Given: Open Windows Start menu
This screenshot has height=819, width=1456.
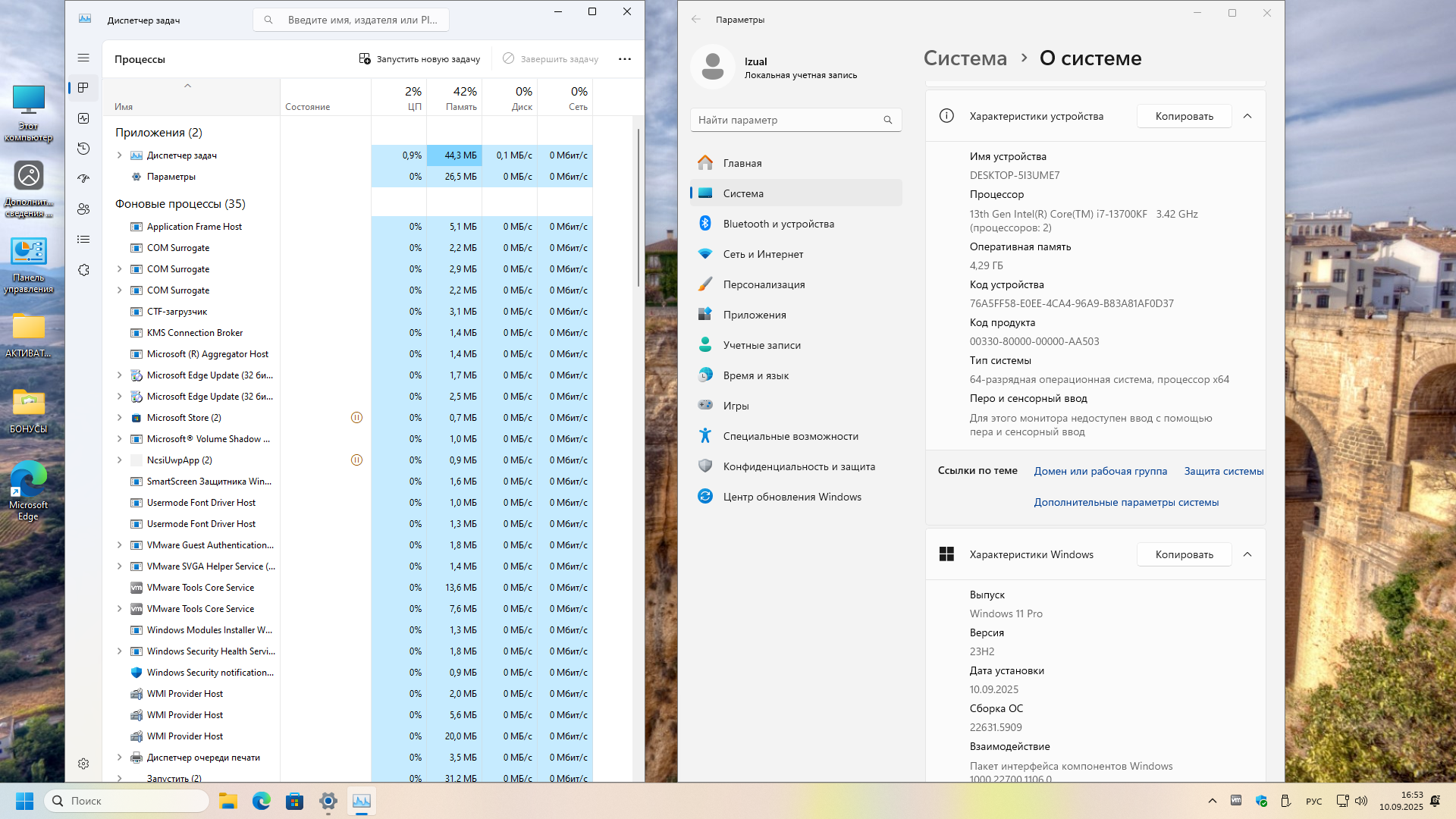Looking at the screenshot, I should tap(24, 801).
